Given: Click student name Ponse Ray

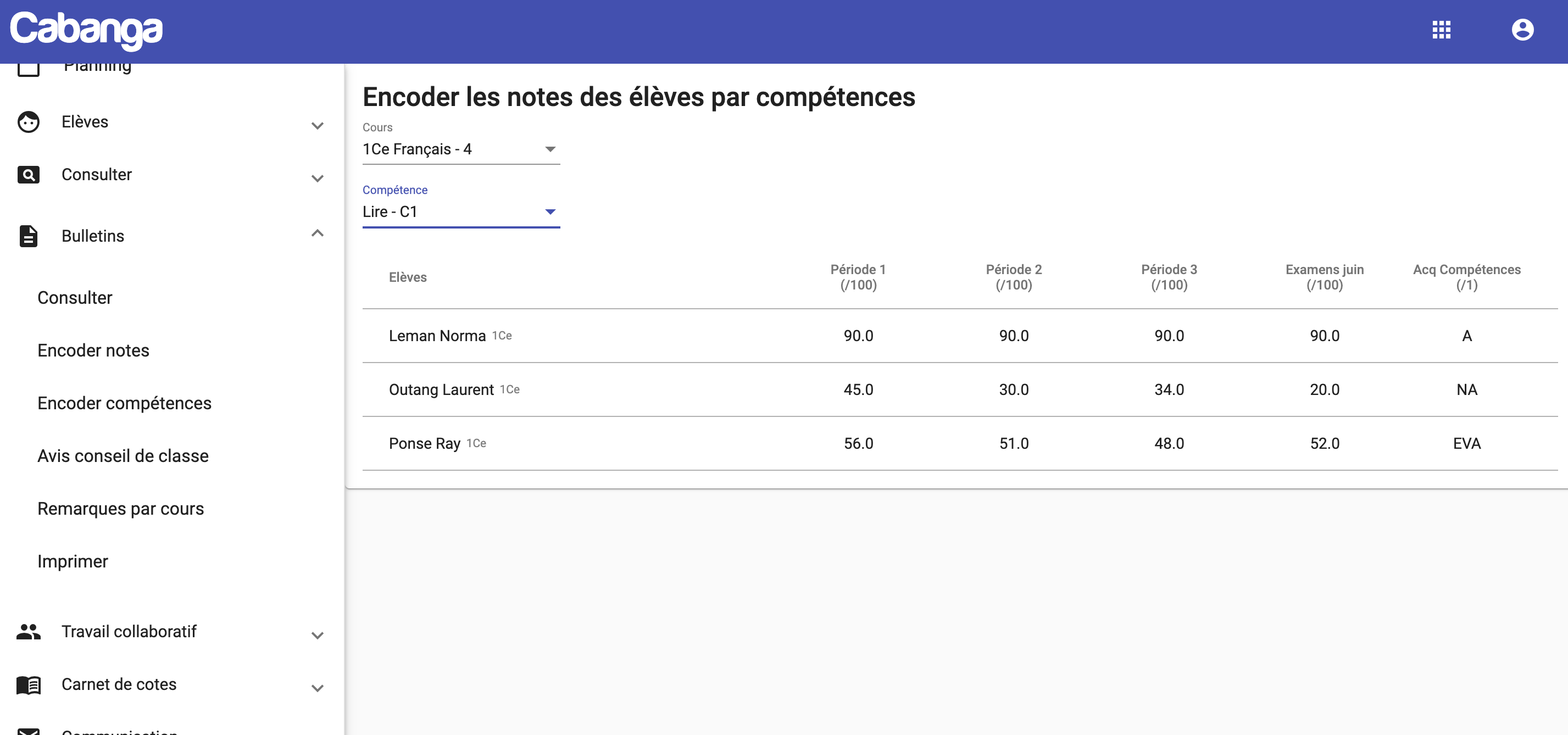Looking at the screenshot, I should point(424,443).
